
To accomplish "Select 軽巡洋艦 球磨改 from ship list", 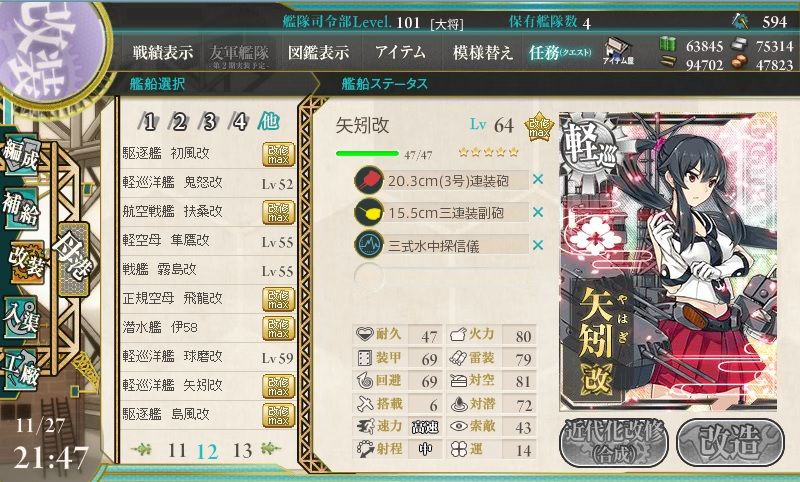I will point(208,357).
